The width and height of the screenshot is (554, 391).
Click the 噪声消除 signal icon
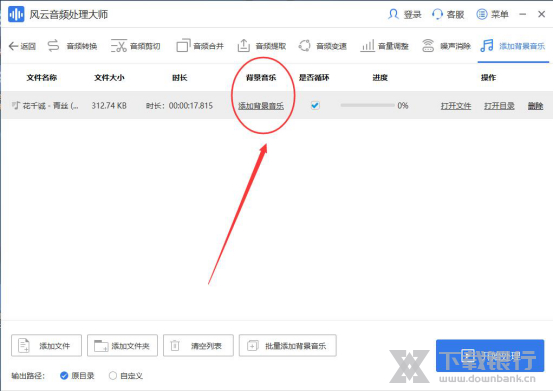pos(428,46)
